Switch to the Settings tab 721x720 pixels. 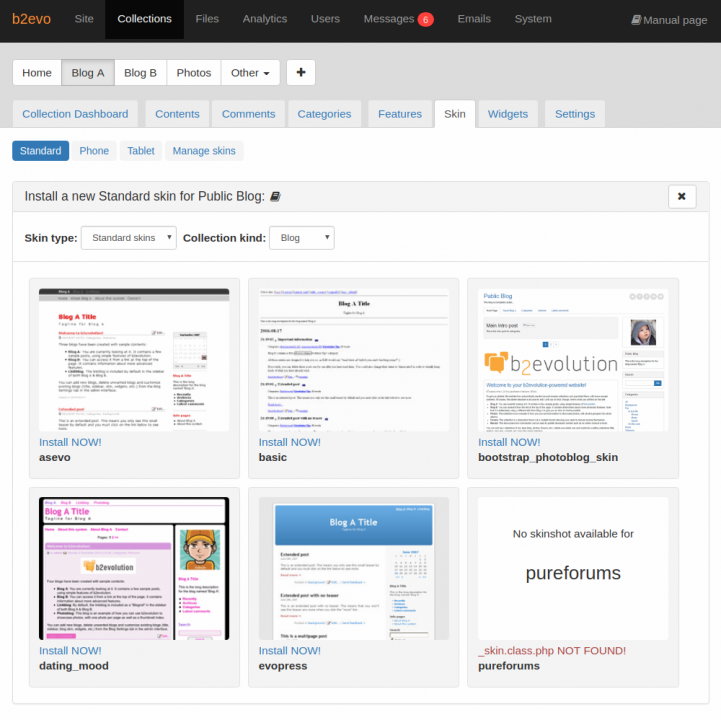click(575, 114)
